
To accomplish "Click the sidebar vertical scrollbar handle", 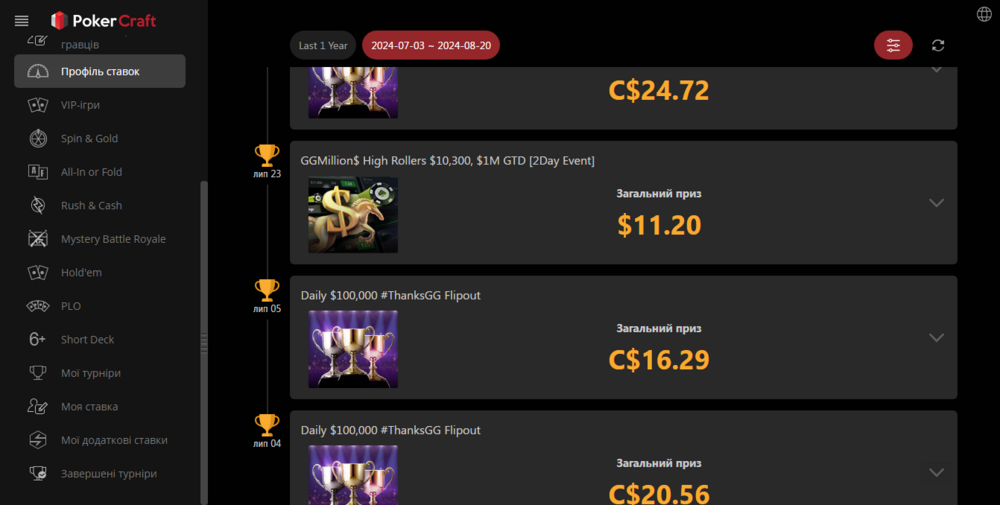I will pyautogui.click(x=204, y=342).
